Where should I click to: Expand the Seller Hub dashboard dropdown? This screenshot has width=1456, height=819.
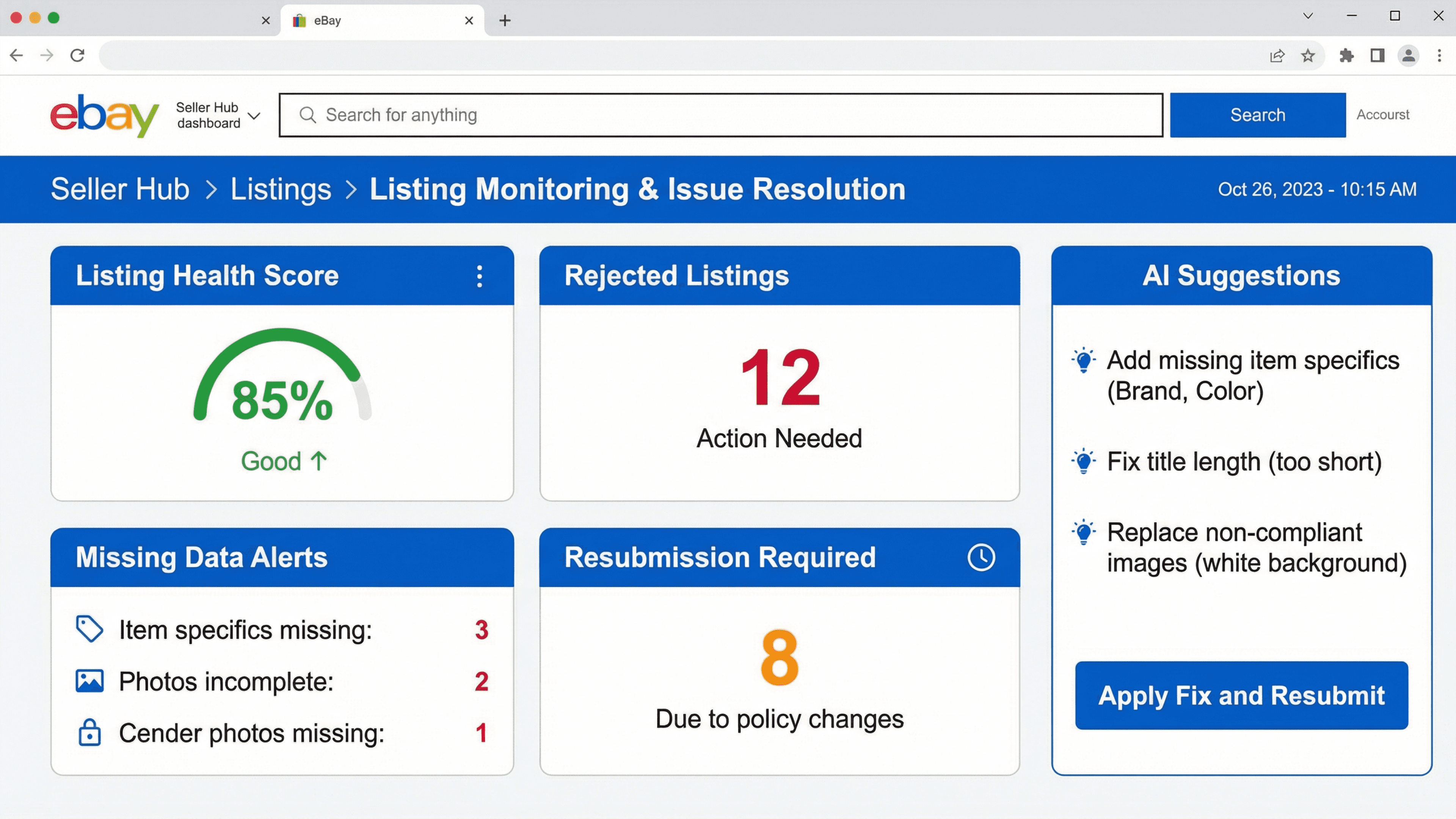pos(254,116)
